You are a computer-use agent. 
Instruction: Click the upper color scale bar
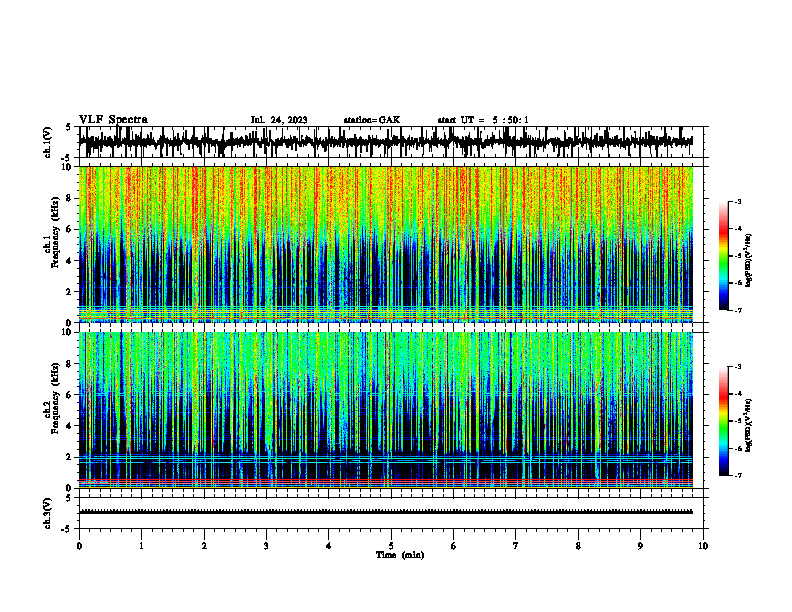pyautogui.click(x=724, y=256)
